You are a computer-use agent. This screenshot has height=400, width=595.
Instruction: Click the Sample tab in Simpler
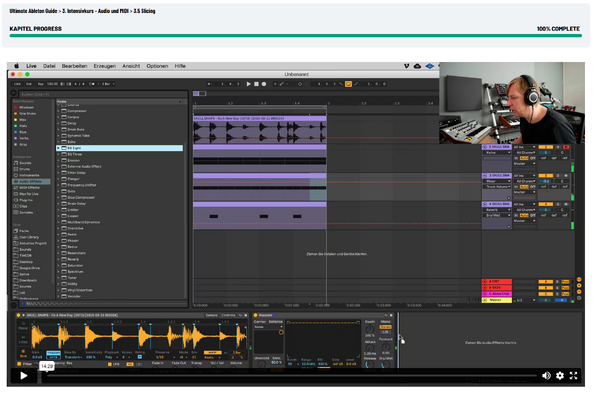(211, 315)
